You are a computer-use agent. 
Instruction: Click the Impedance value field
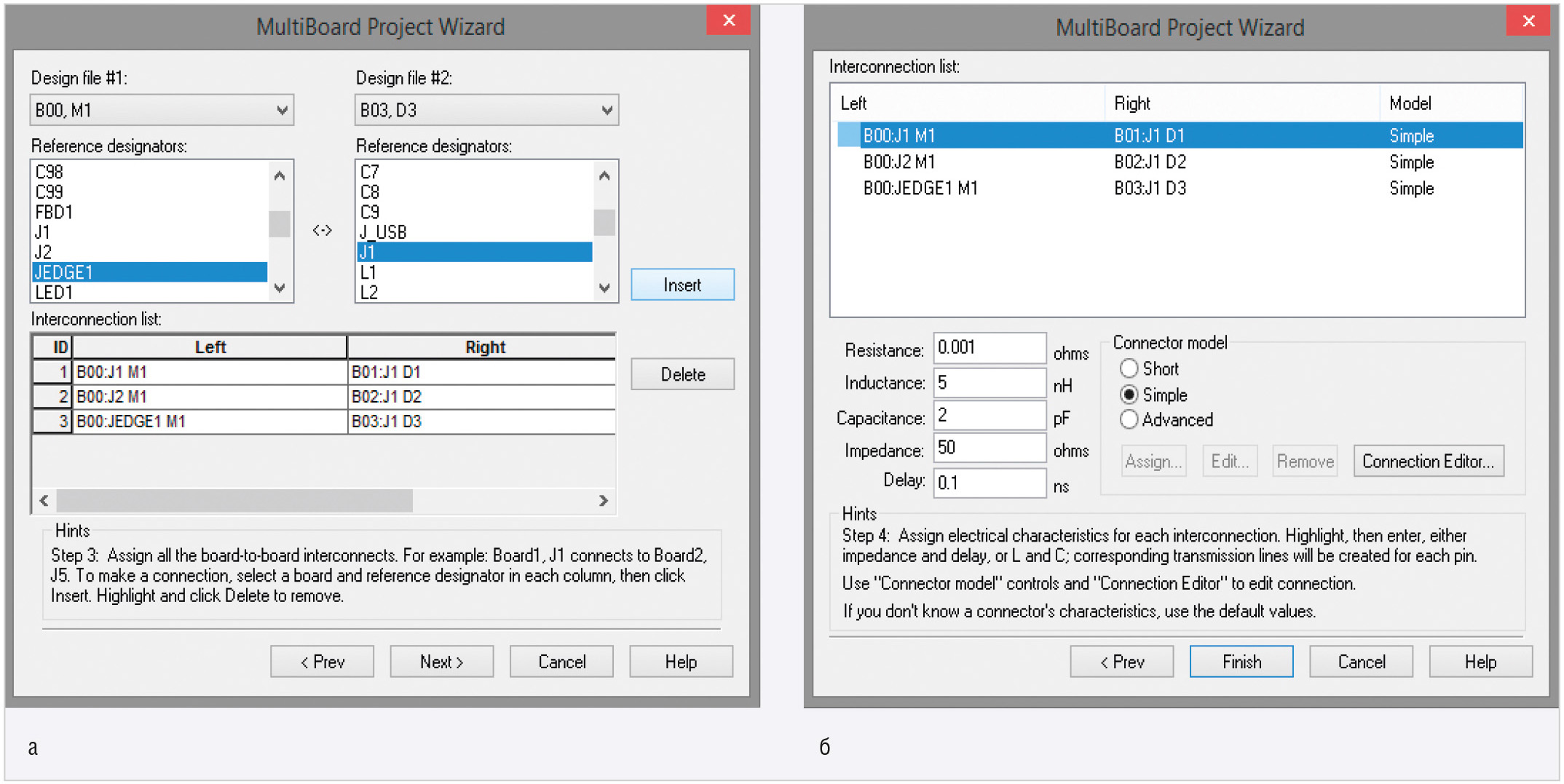pos(989,448)
